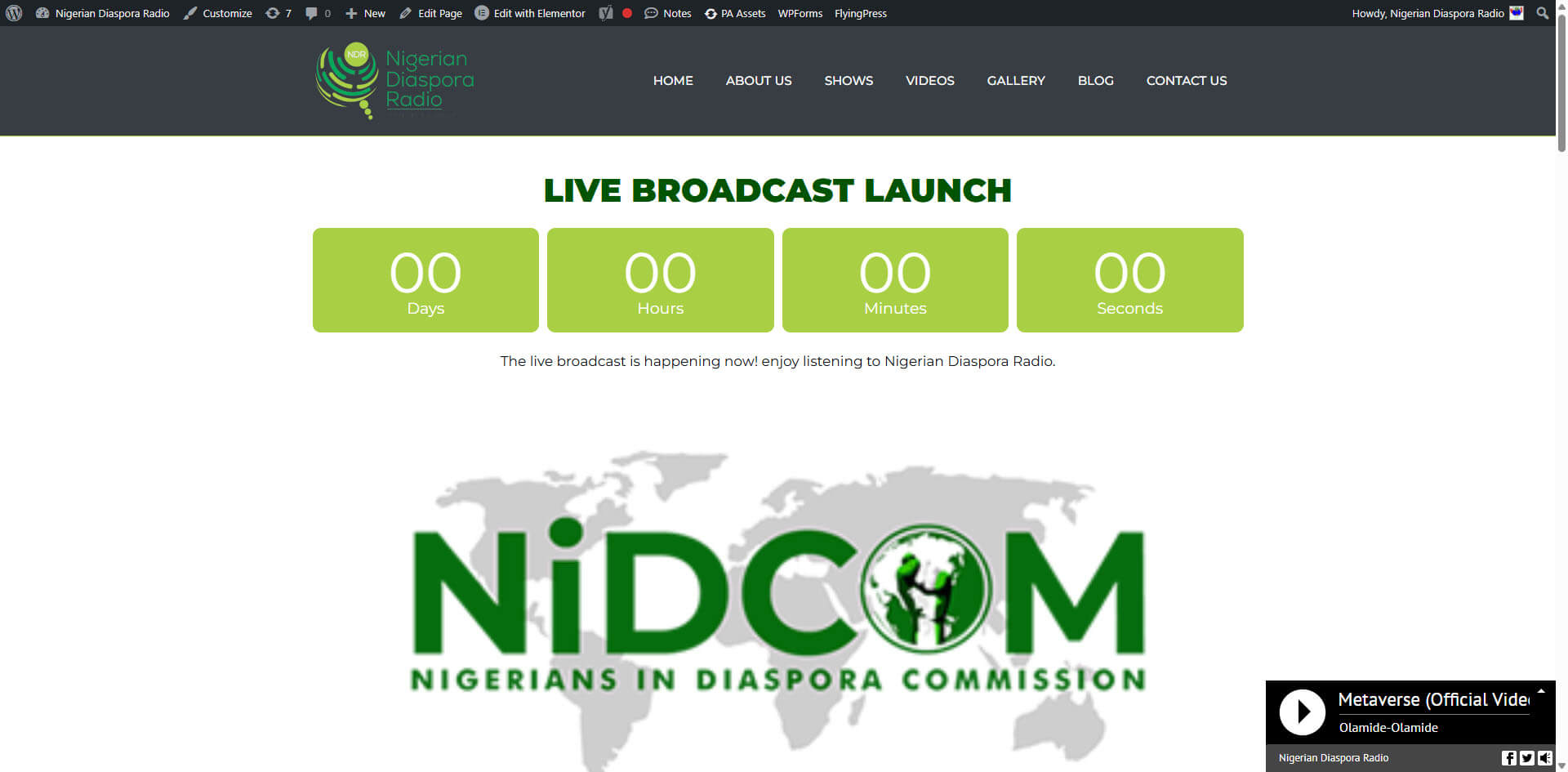The height and width of the screenshot is (772, 1568).
Task: Click the red Yoast status dot
Action: coord(627,13)
